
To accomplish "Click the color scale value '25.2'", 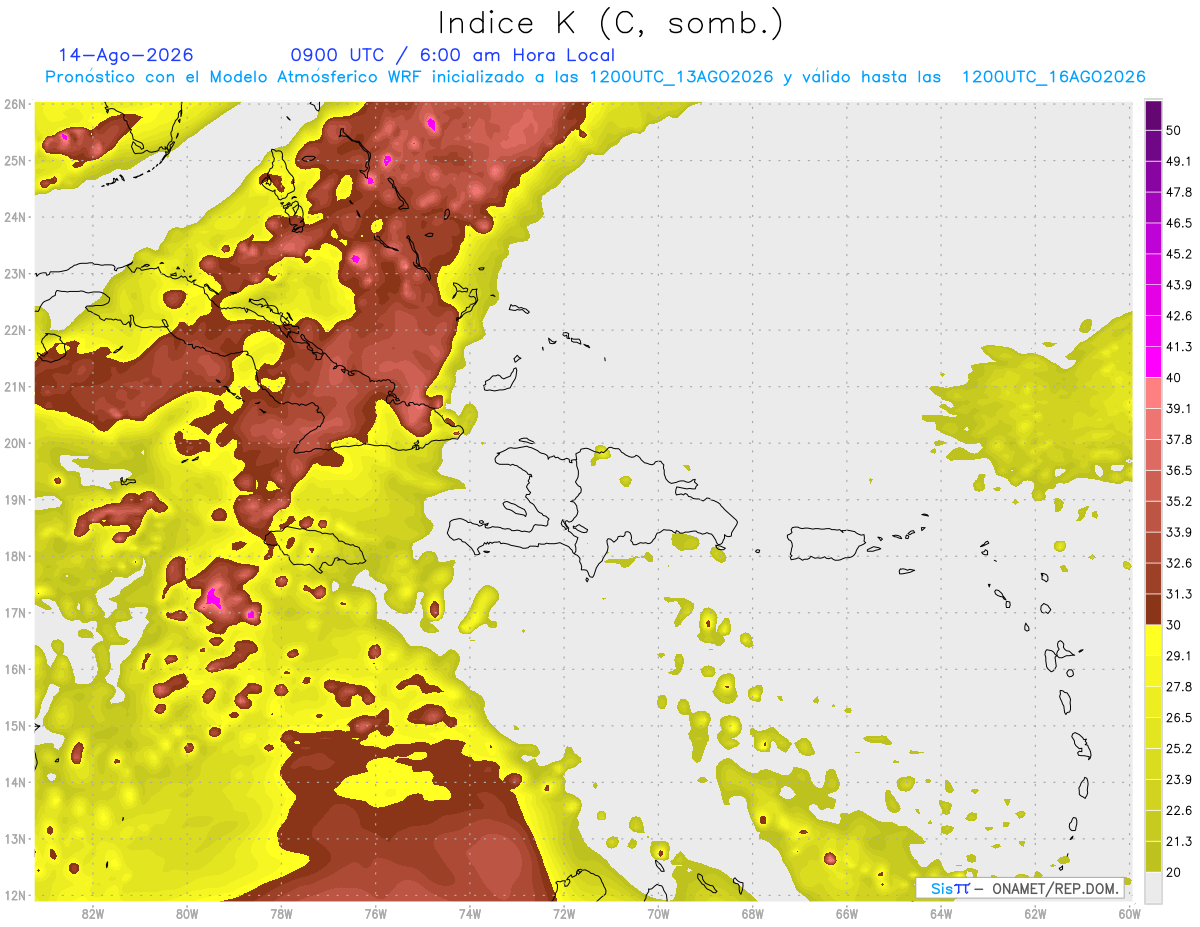I will [1180, 749].
